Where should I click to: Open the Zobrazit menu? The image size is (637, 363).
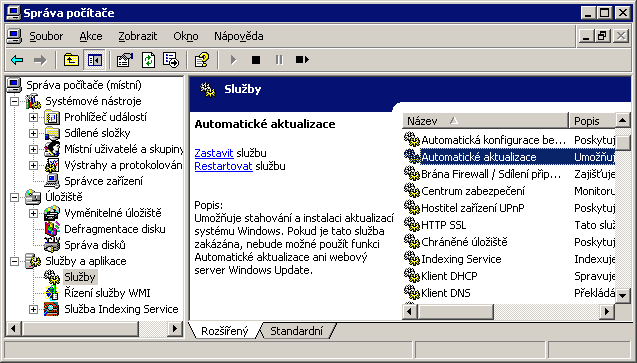[137, 37]
